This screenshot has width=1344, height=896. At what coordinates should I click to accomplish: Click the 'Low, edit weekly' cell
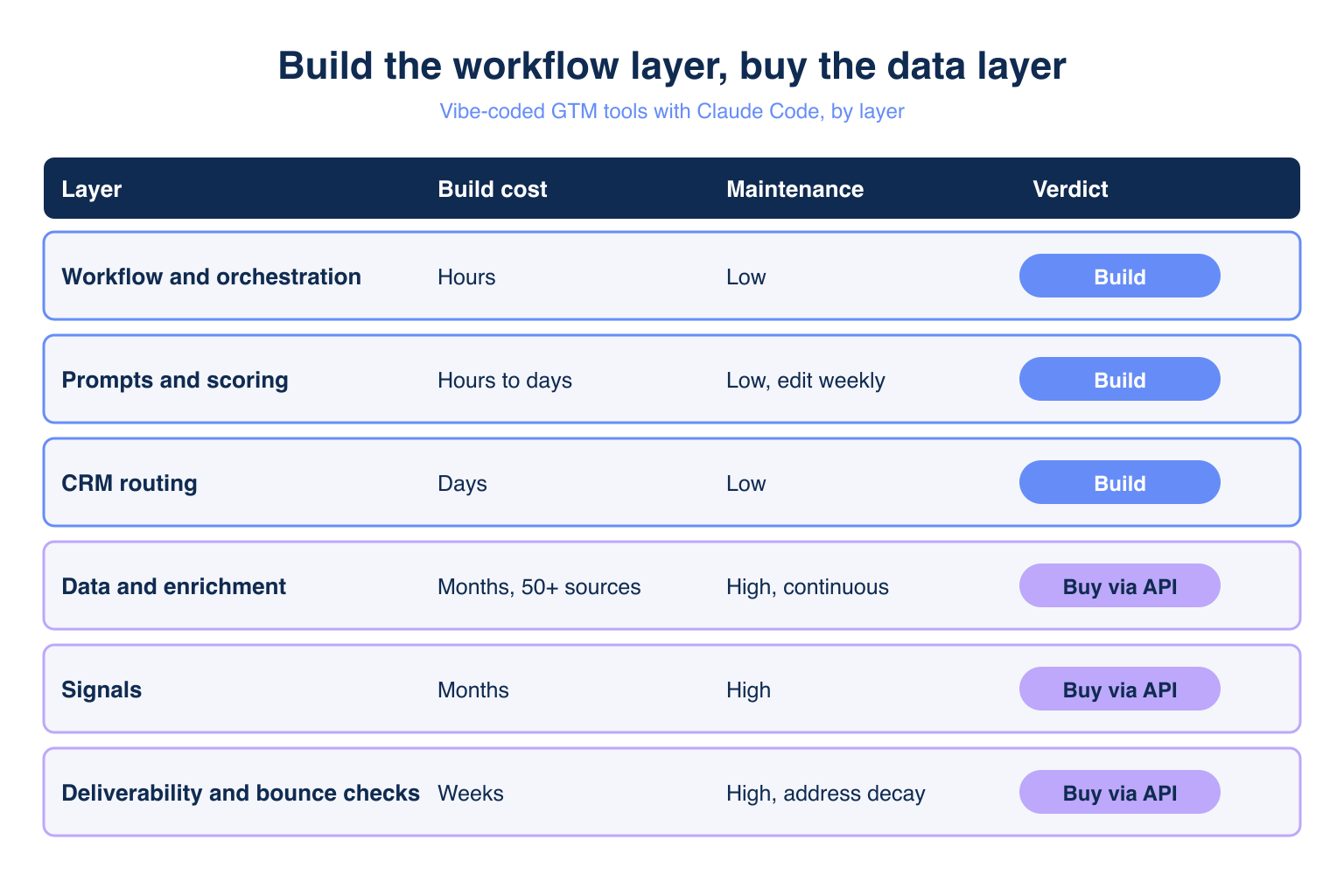(x=806, y=380)
